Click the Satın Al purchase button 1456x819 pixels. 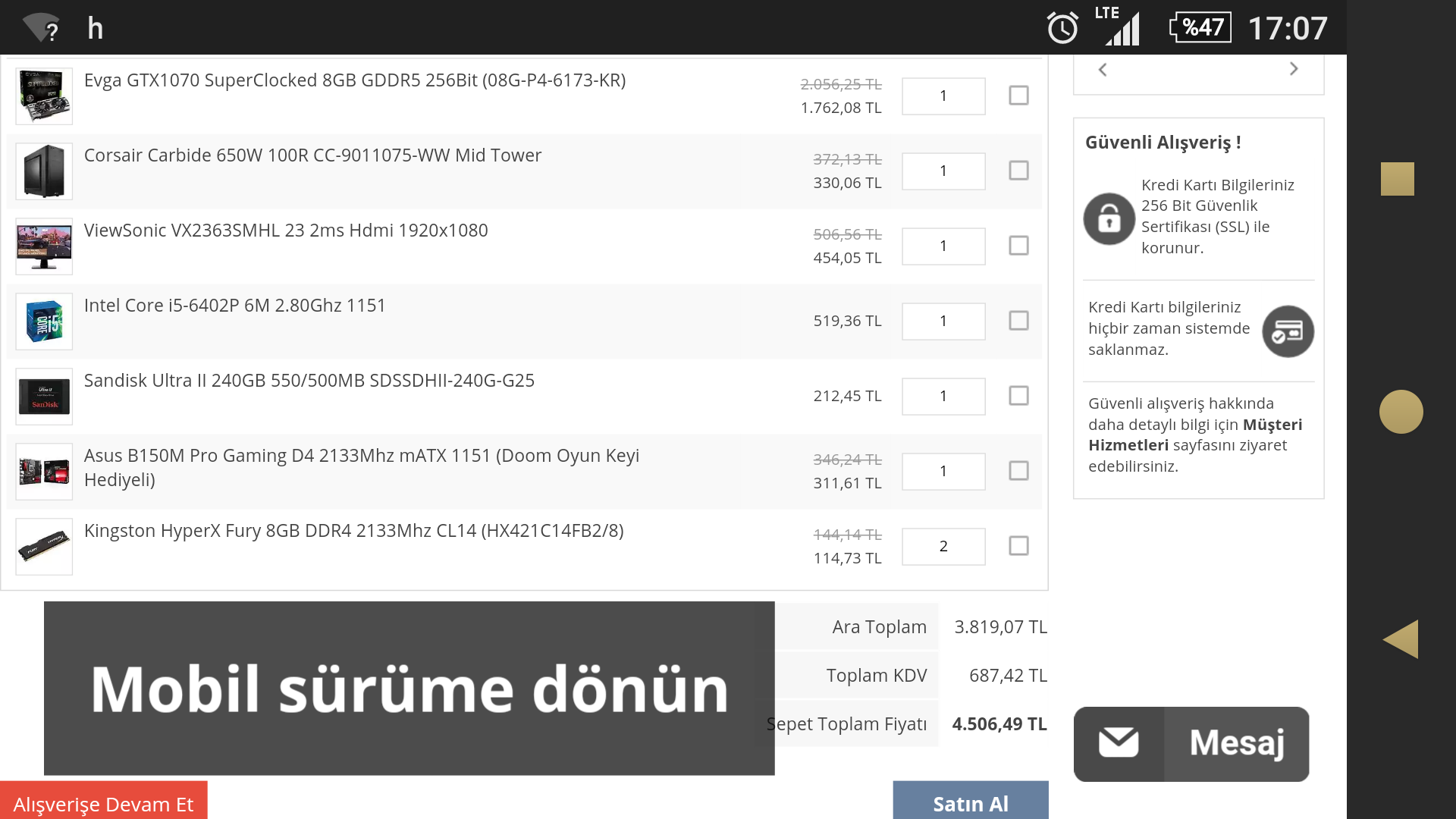point(971,801)
